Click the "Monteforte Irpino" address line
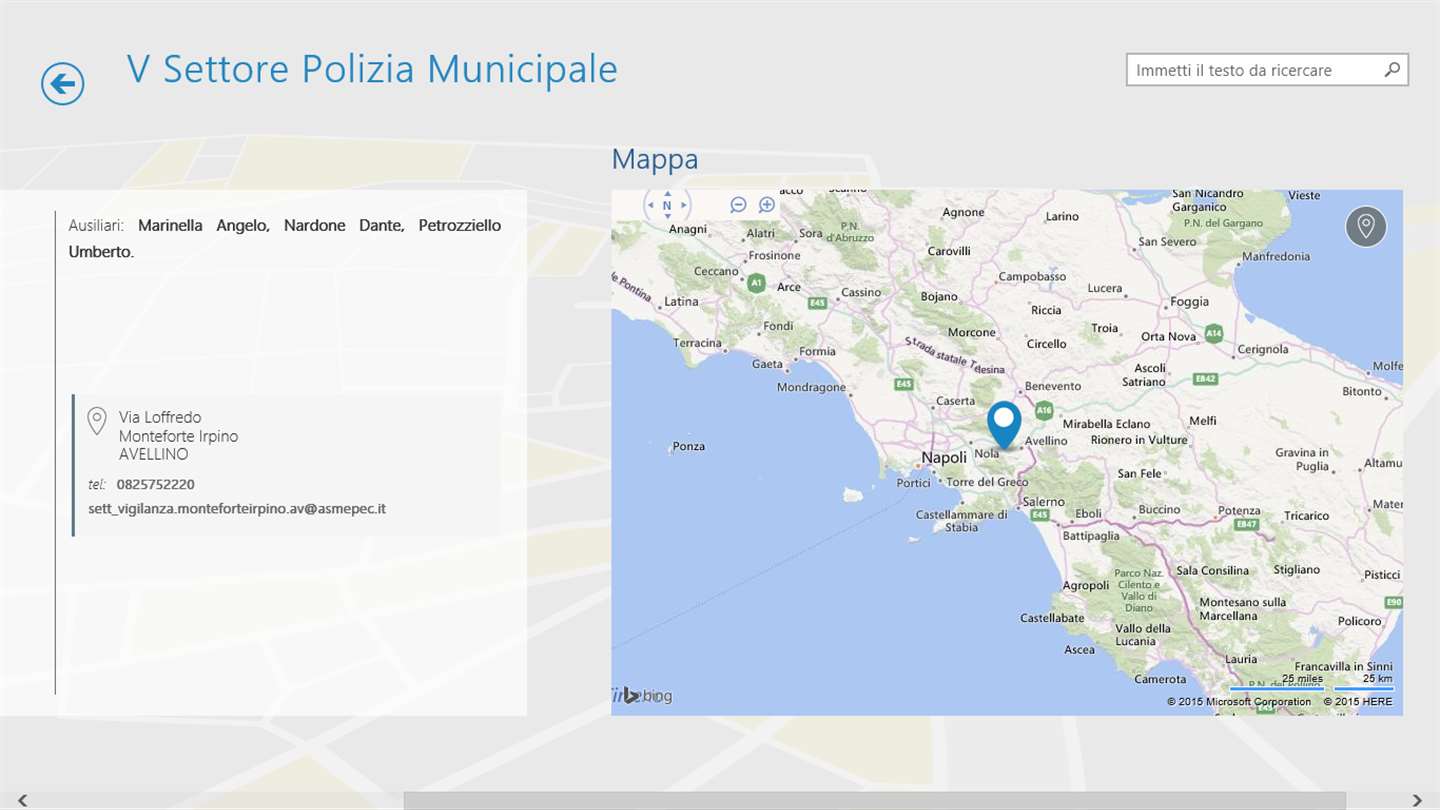 click(x=179, y=436)
